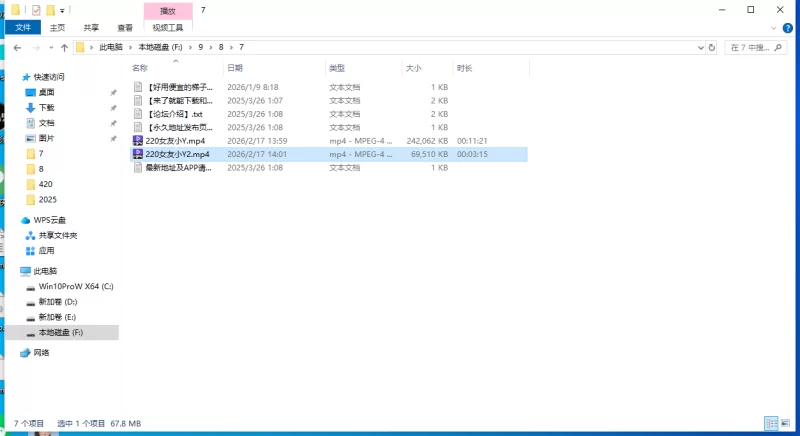The height and width of the screenshot is (436, 800).
Task: Go back with the left arrow button
Action: [17, 47]
